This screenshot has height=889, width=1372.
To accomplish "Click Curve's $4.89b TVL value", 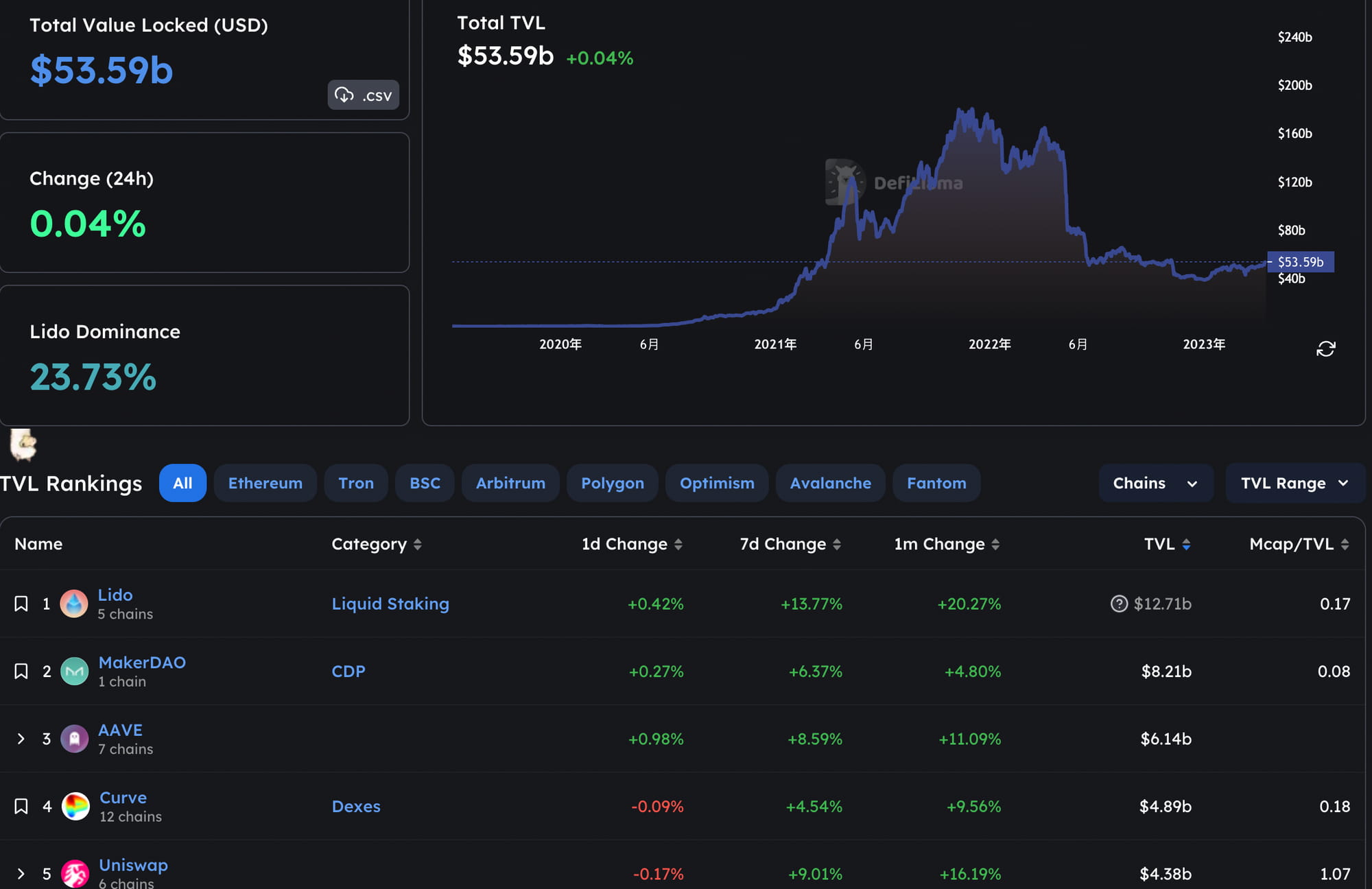I will click(1166, 806).
